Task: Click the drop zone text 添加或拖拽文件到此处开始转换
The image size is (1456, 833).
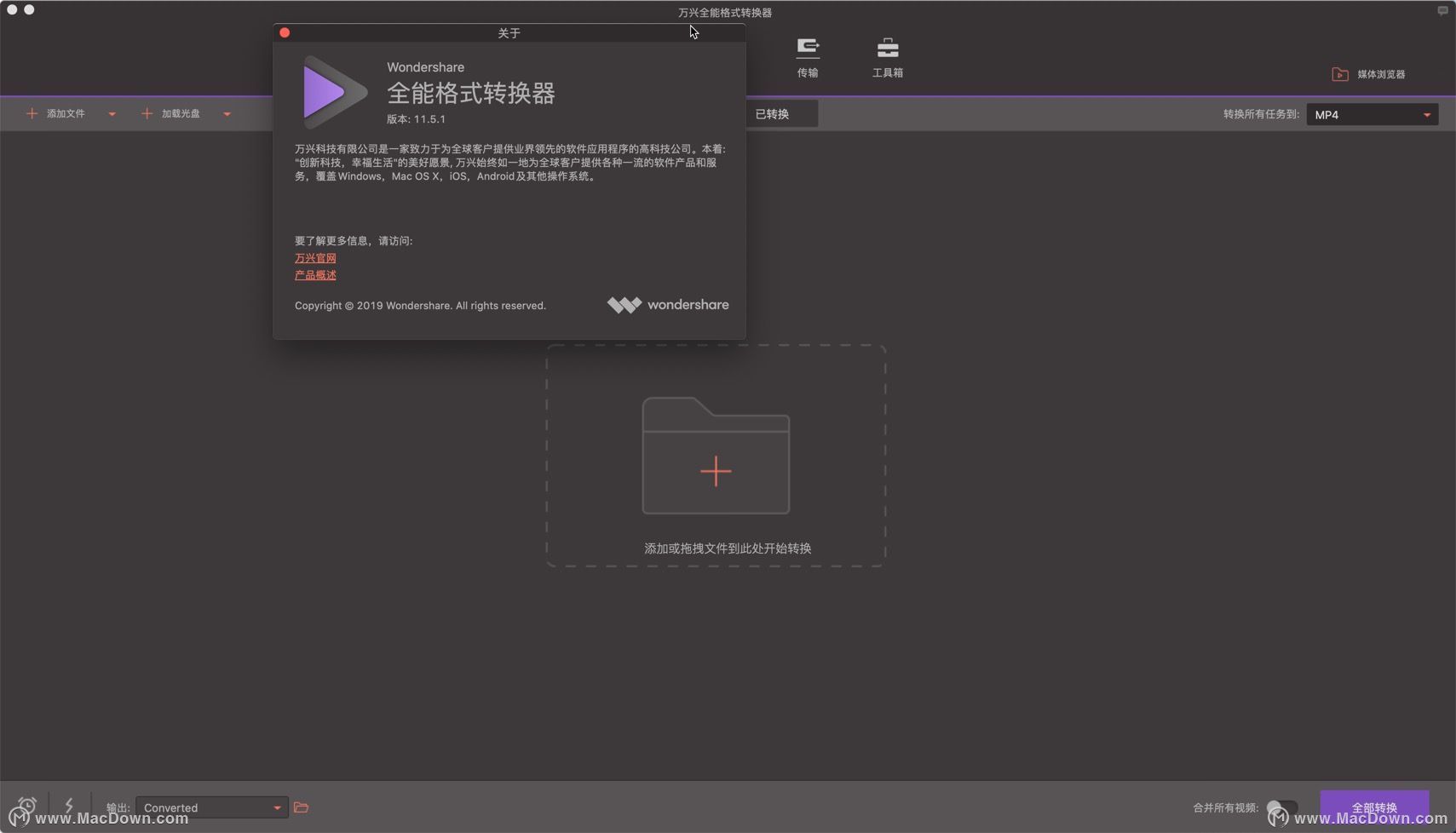Action: [x=728, y=549]
